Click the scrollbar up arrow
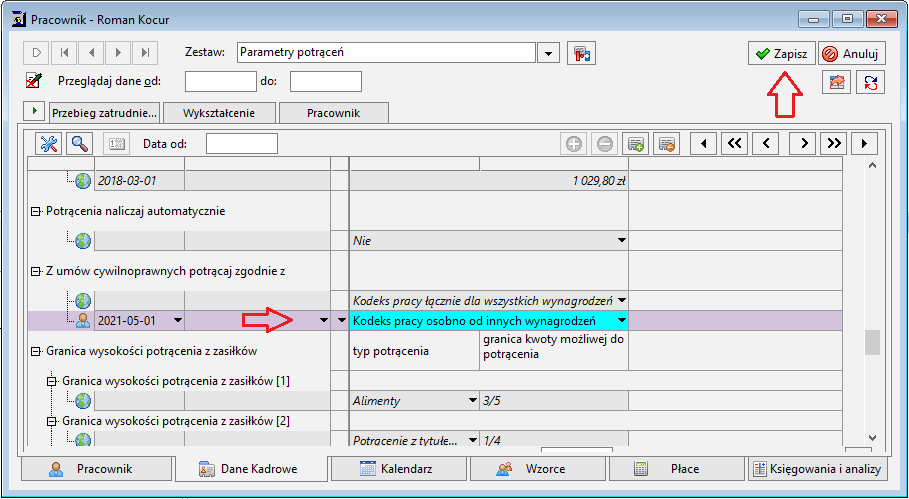 point(872,166)
